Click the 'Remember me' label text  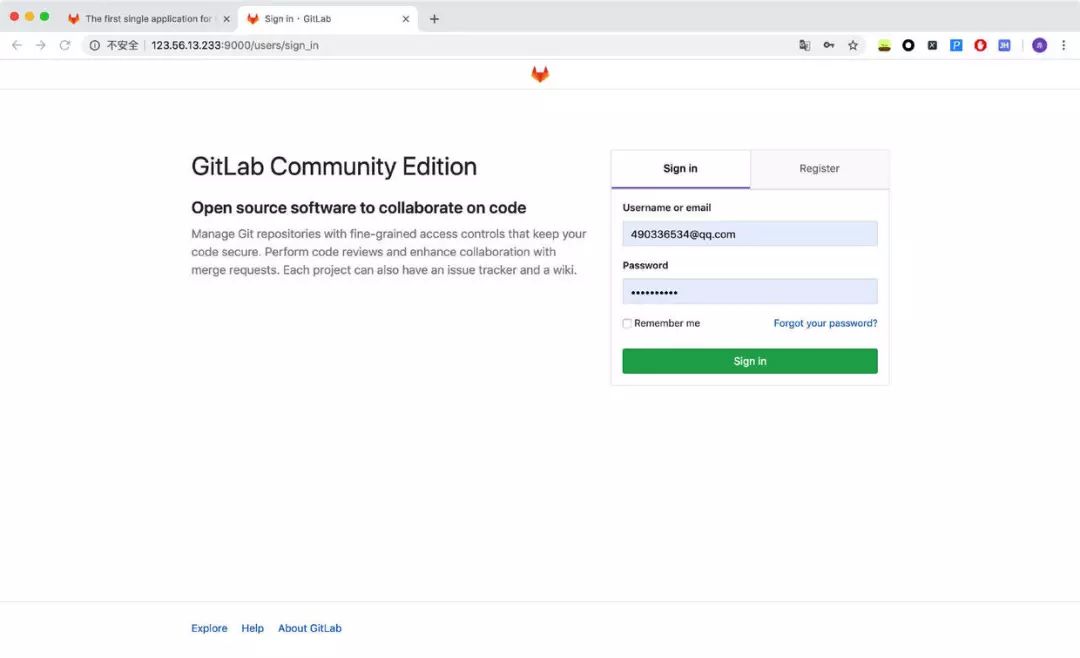point(667,323)
